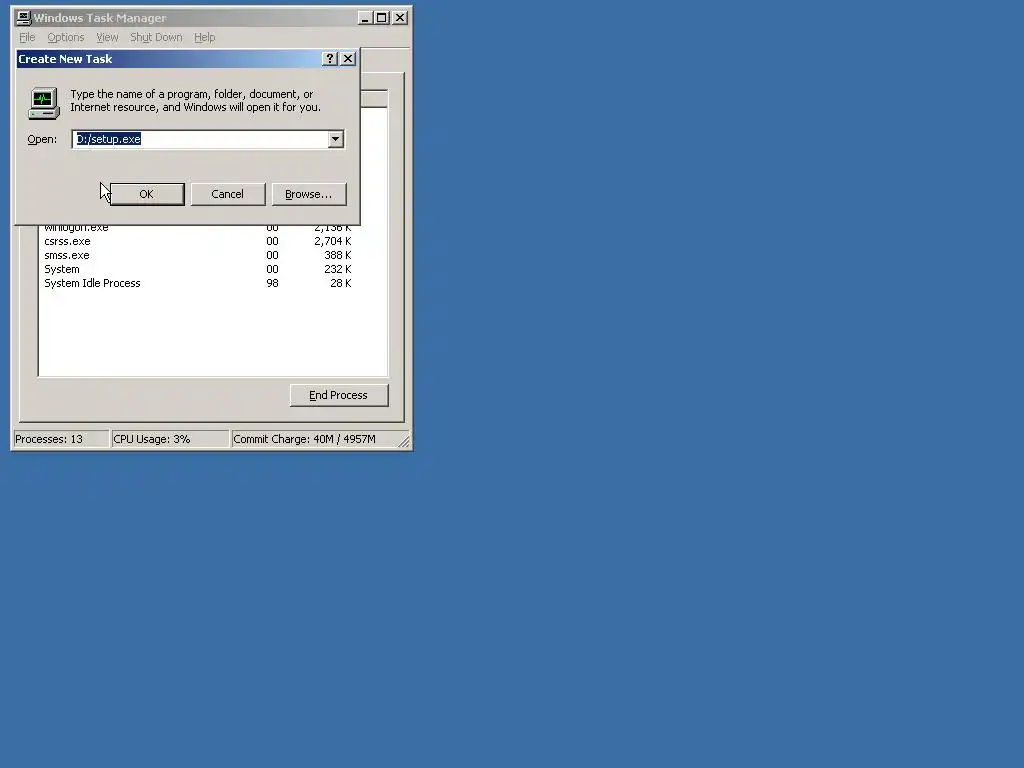Click the CPU value 98
The width and height of the screenshot is (1024, 768).
pyautogui.click(x=272, y=283)
